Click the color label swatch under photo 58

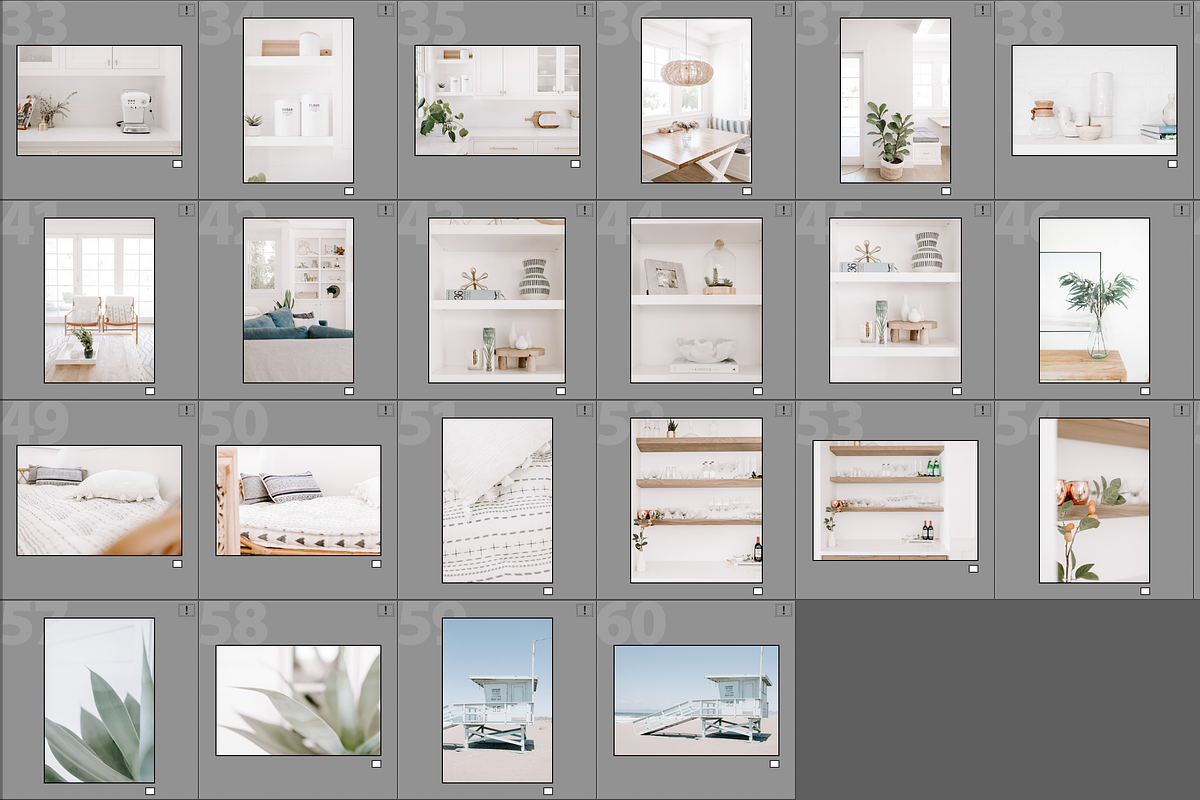point(376,763)
